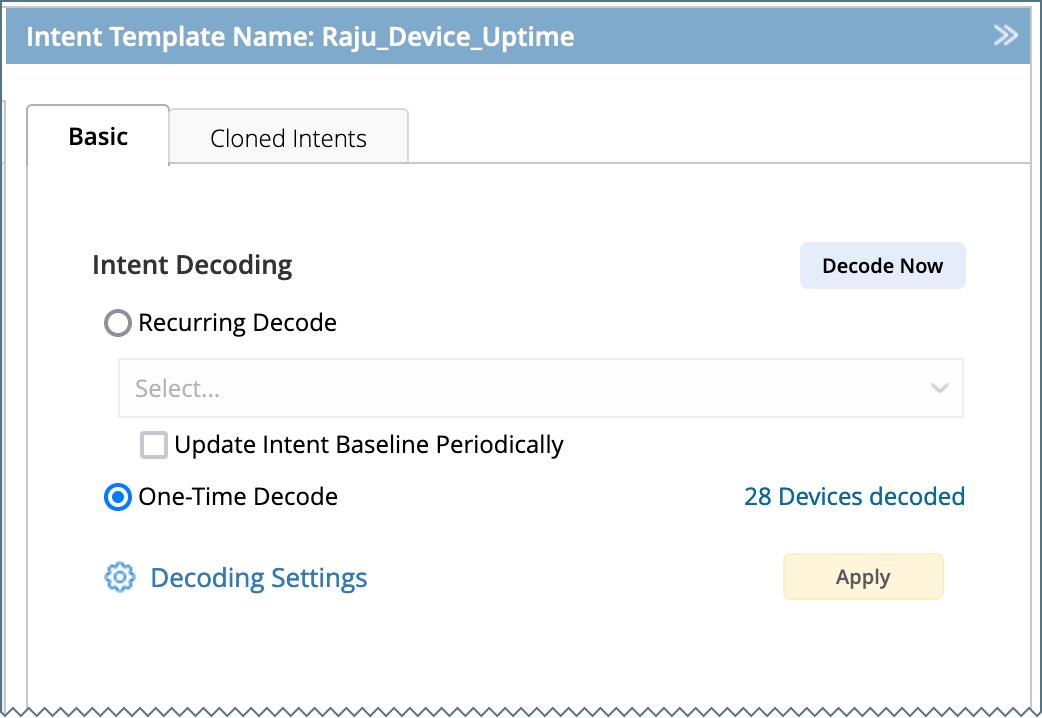Click the Apply button
Screen dimensions: 1042x718
click(x=863, y=577)
